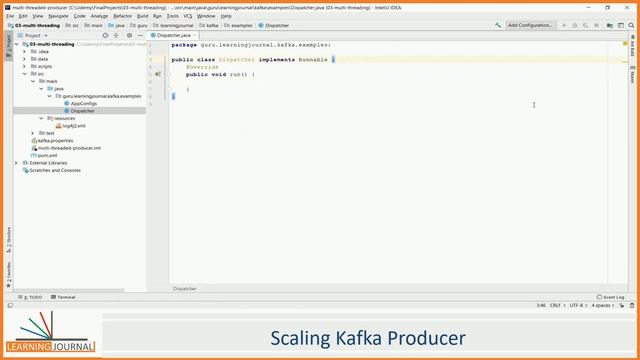Click UTF-8 encoding in status bar
This screenshot has width=640, height=360.
[x=578, y=305]
